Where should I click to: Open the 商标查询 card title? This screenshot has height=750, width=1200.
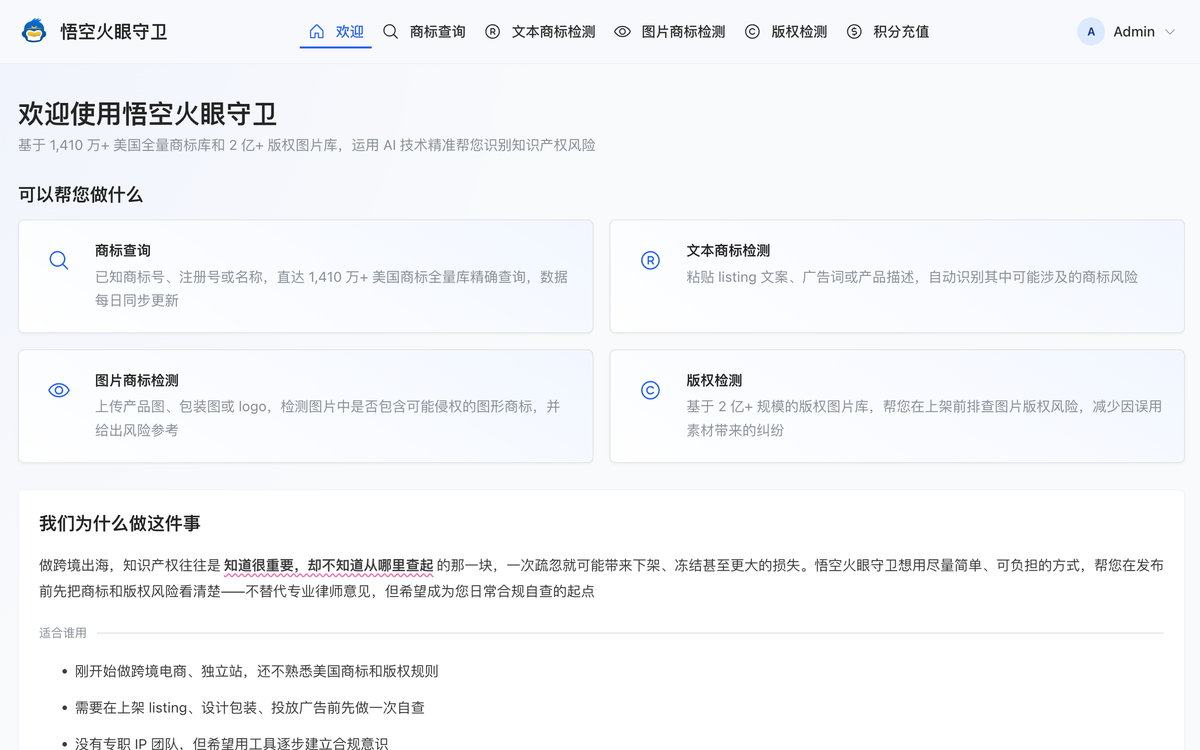pos(123,250)
